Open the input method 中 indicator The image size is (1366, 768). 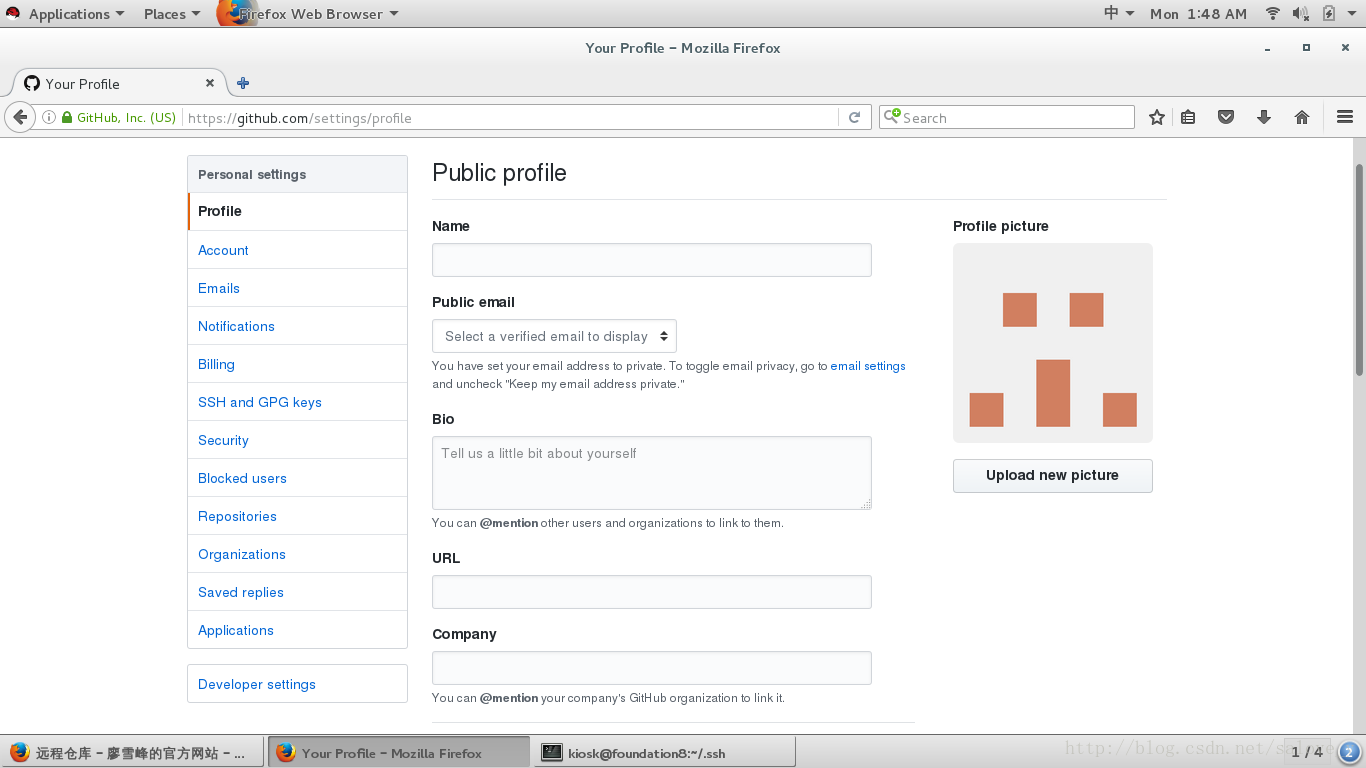1119,13
